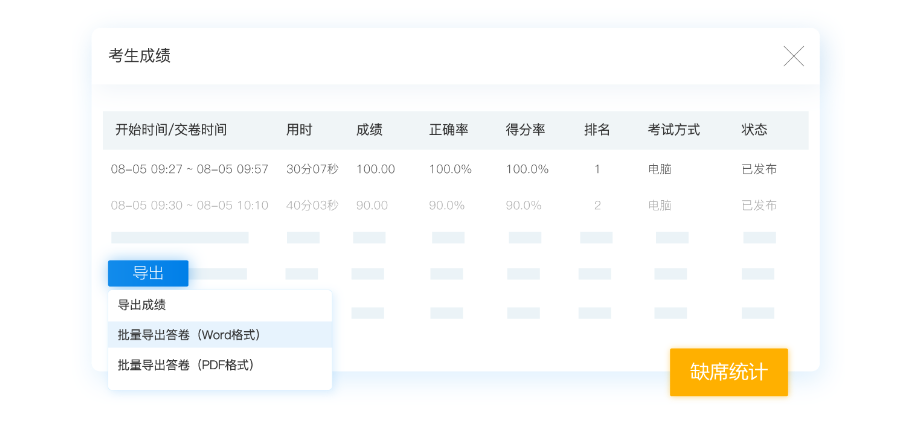This screenshot has height=430, width=900.
Task: Click the 已发布 status in first row
Action: (x=759, y=169)
